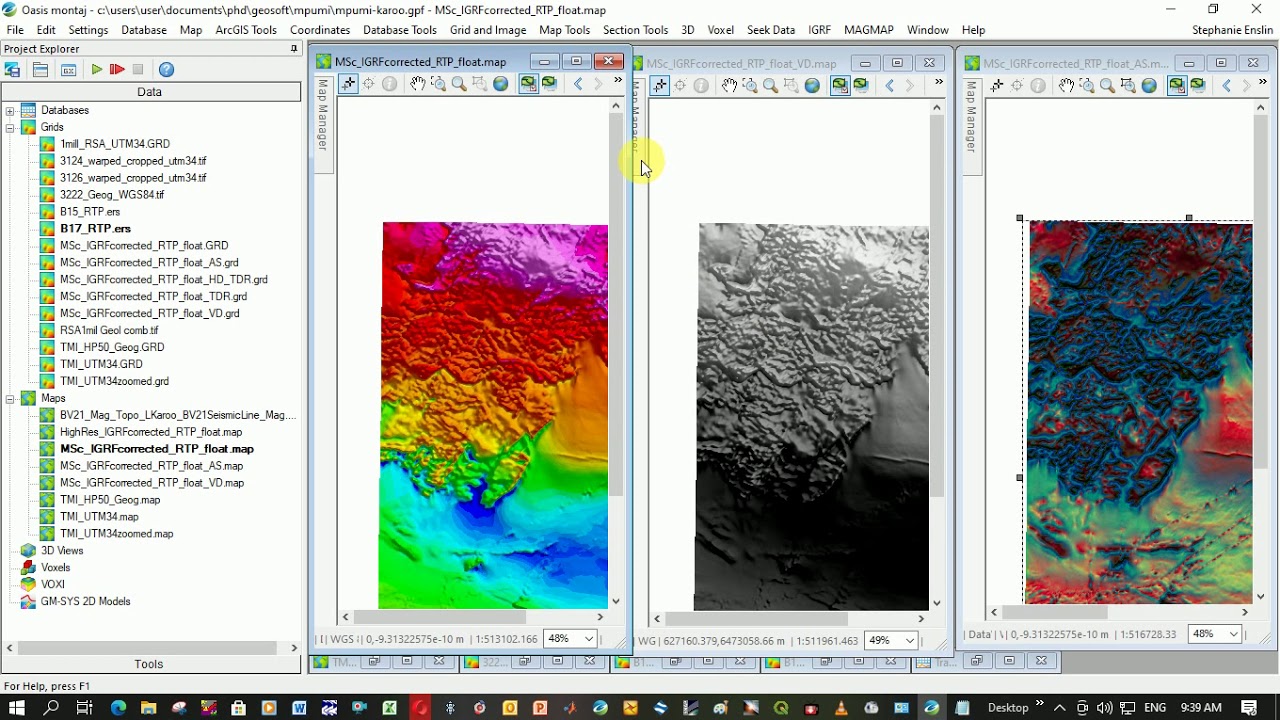Open the notification center in the taskbar
1280x720 pixels.
[x=1250, y=708]
